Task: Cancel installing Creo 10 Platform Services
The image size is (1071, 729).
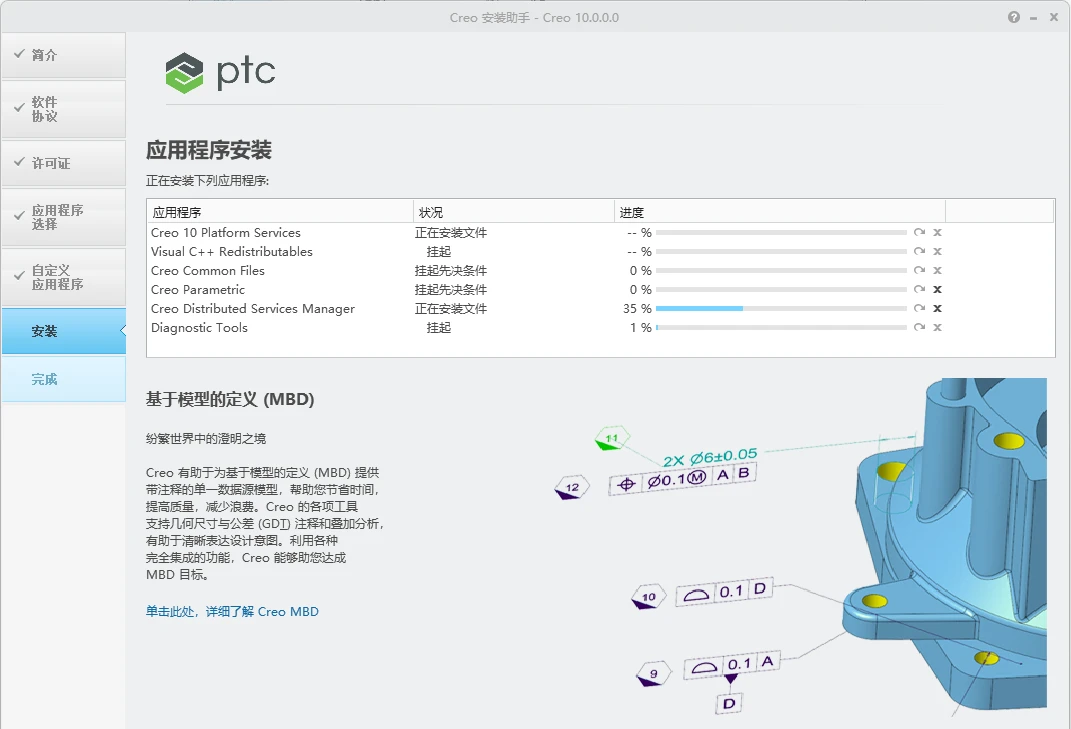Action: click(937, 232)
